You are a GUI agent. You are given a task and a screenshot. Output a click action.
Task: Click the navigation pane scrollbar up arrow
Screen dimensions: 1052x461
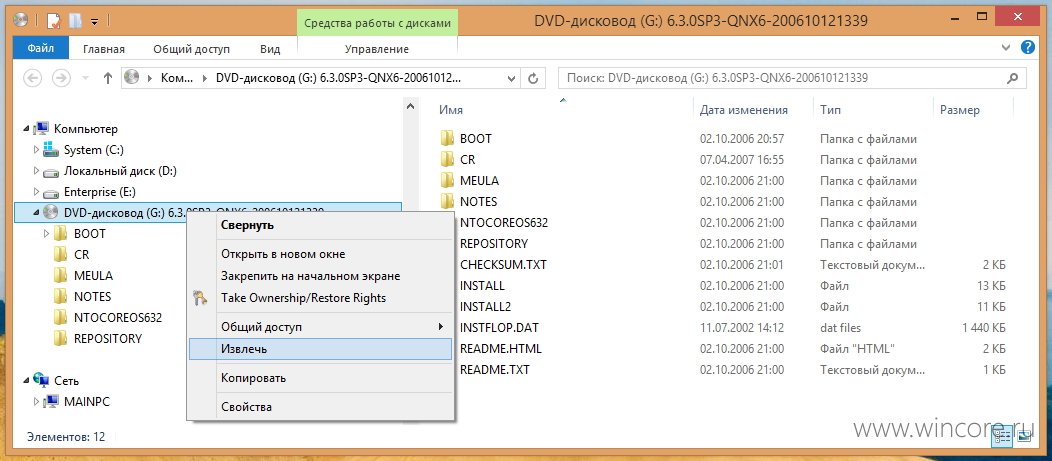point(410,105)
